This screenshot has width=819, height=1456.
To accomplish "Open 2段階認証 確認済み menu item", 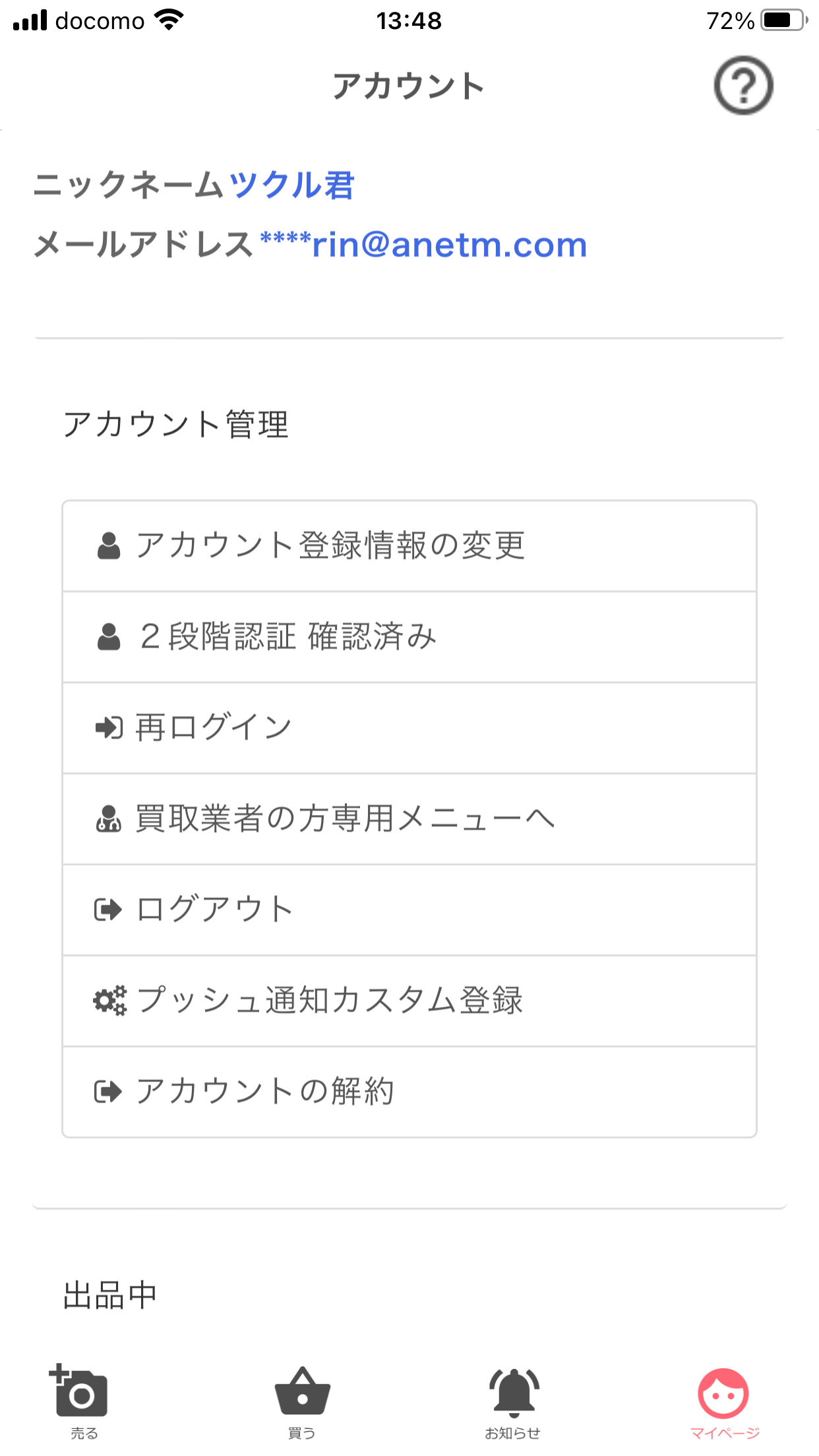I will (288, 637).
